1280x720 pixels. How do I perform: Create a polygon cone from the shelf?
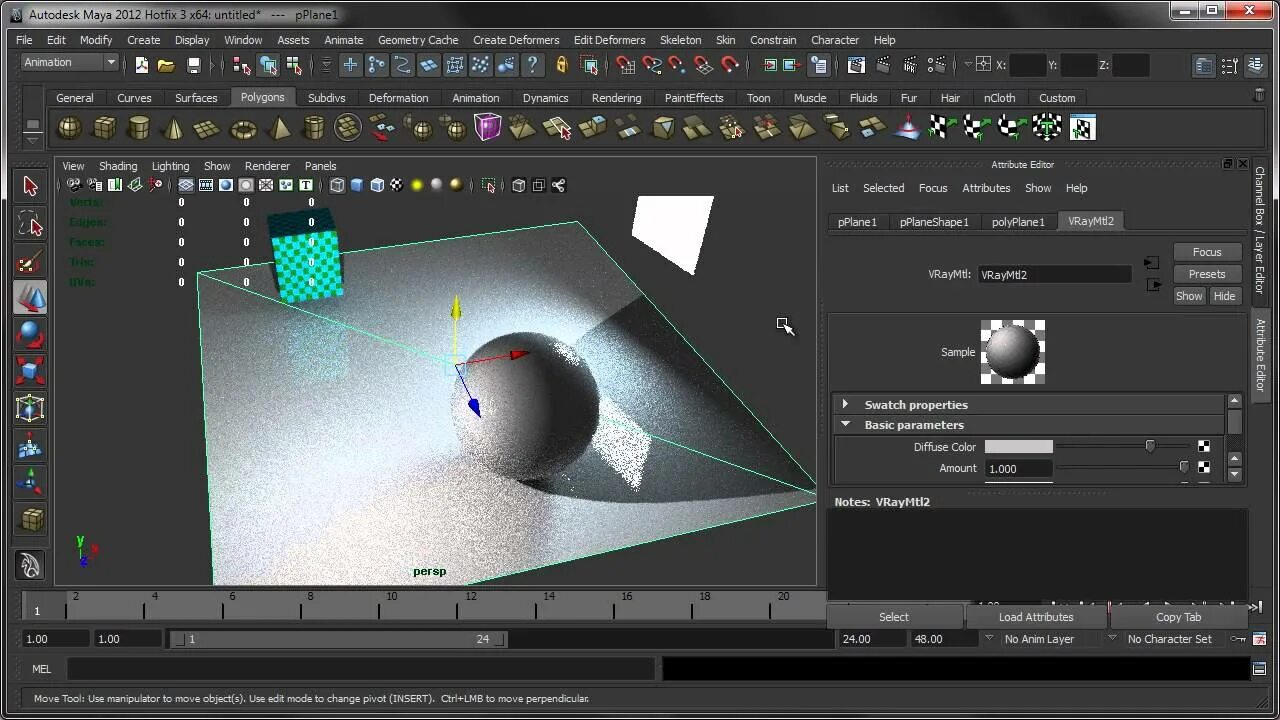coord(174,128)
